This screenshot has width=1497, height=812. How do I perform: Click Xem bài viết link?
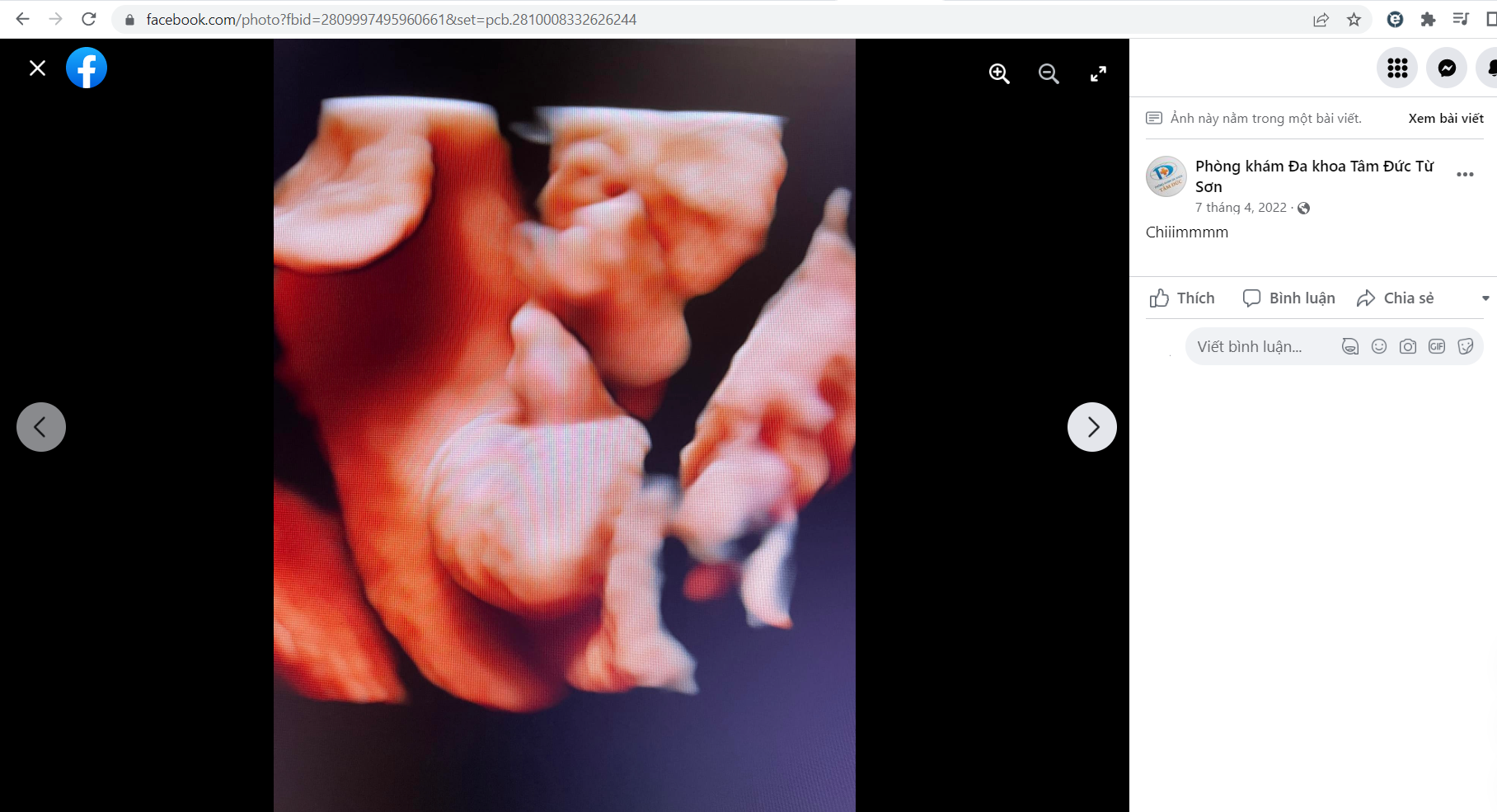[1446, 118]
